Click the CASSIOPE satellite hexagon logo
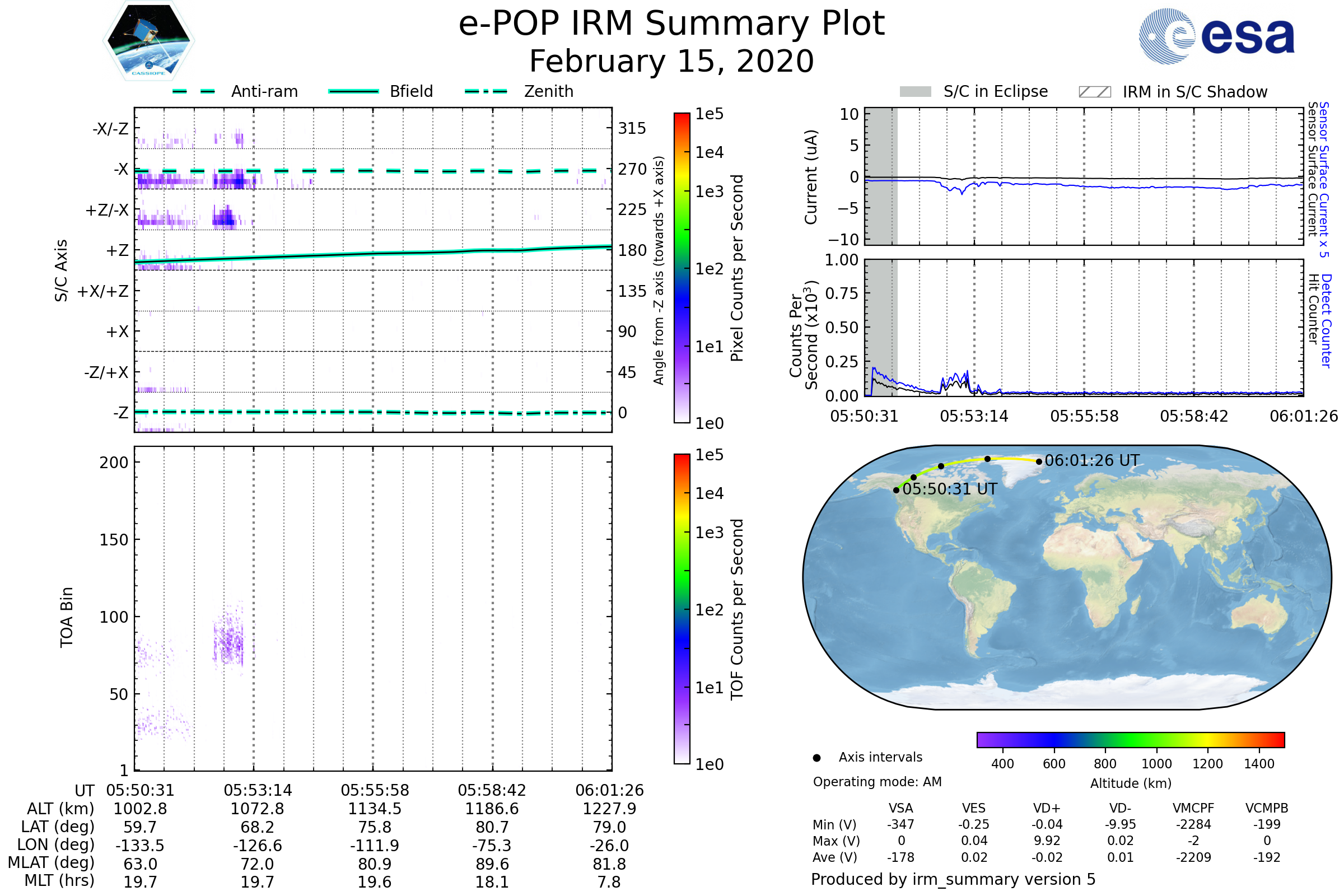This screenshot has height=896, width=1344. [x=148, y=41]
